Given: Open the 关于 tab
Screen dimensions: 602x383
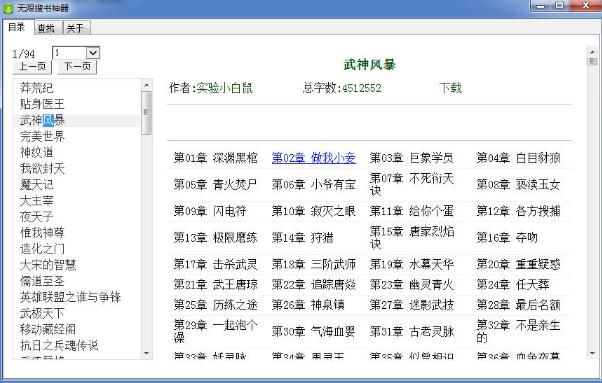Looking at the screenshot, I should tap(75, 28).
